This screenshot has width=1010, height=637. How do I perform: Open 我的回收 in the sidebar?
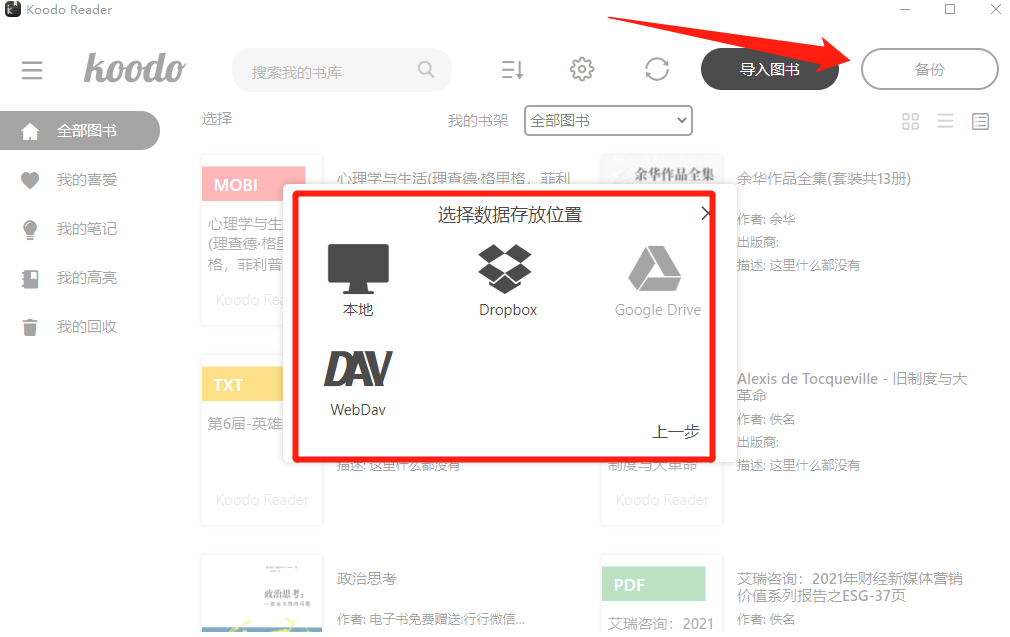click(x=86, y=327)
